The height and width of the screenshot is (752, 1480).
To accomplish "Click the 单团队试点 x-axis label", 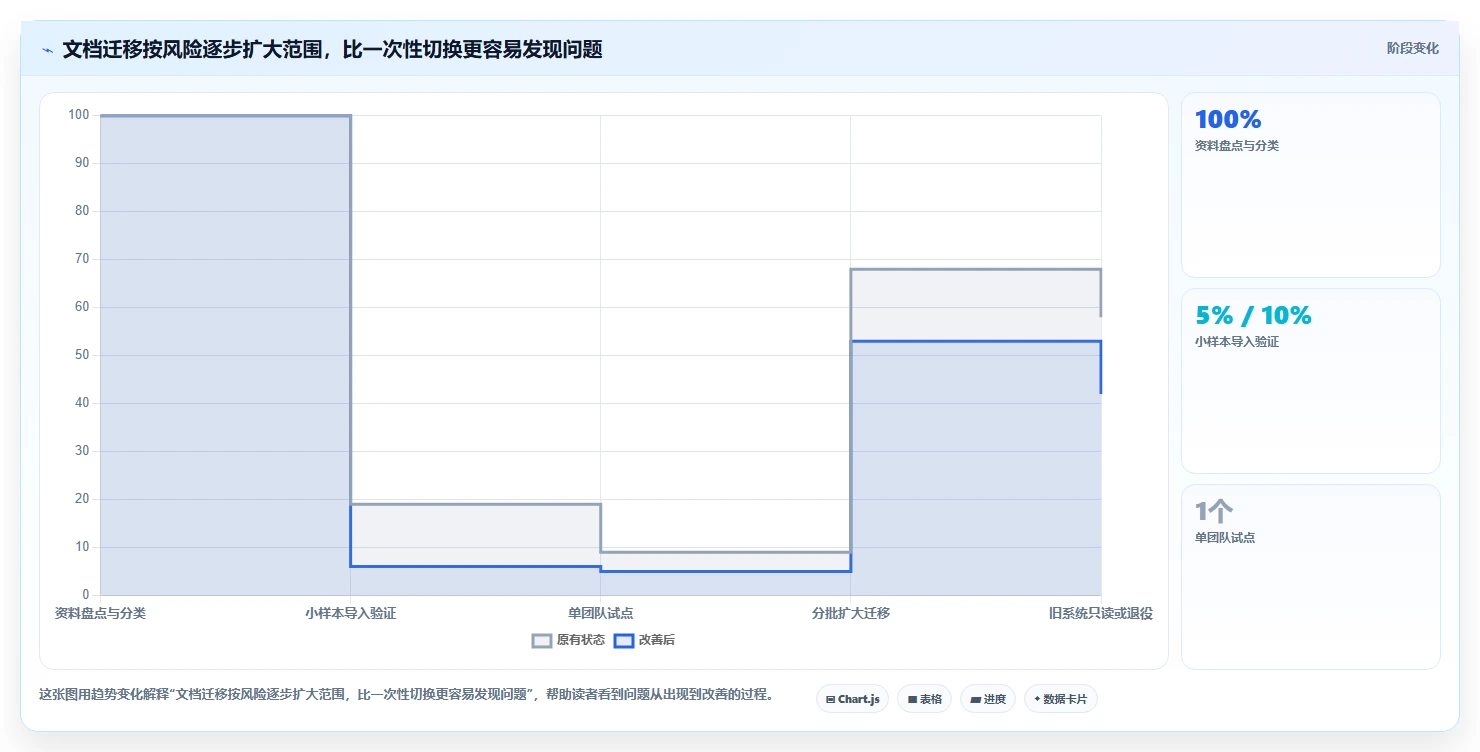I will tap(600, 613).
